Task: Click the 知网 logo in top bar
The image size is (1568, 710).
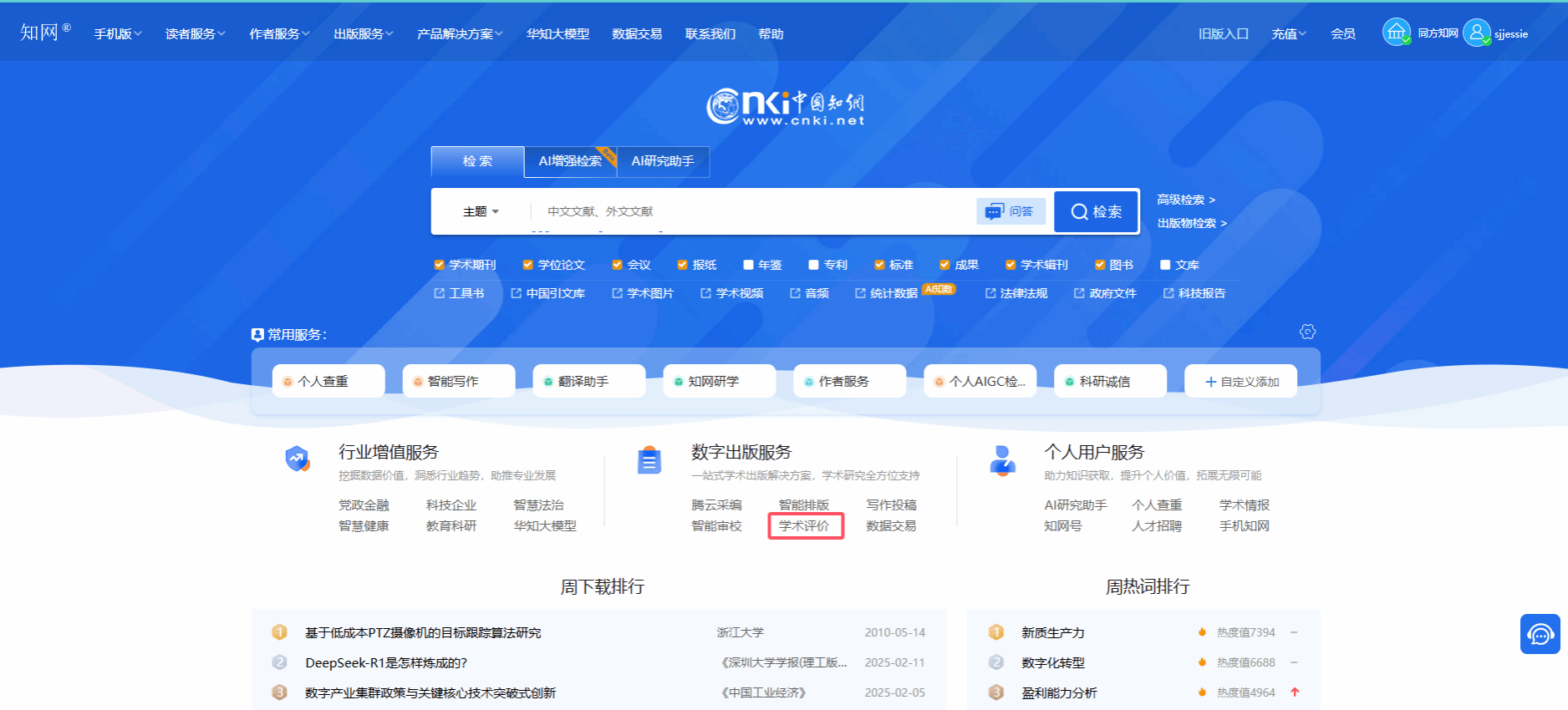Action: pyautogui.click(x=45, y=33)
